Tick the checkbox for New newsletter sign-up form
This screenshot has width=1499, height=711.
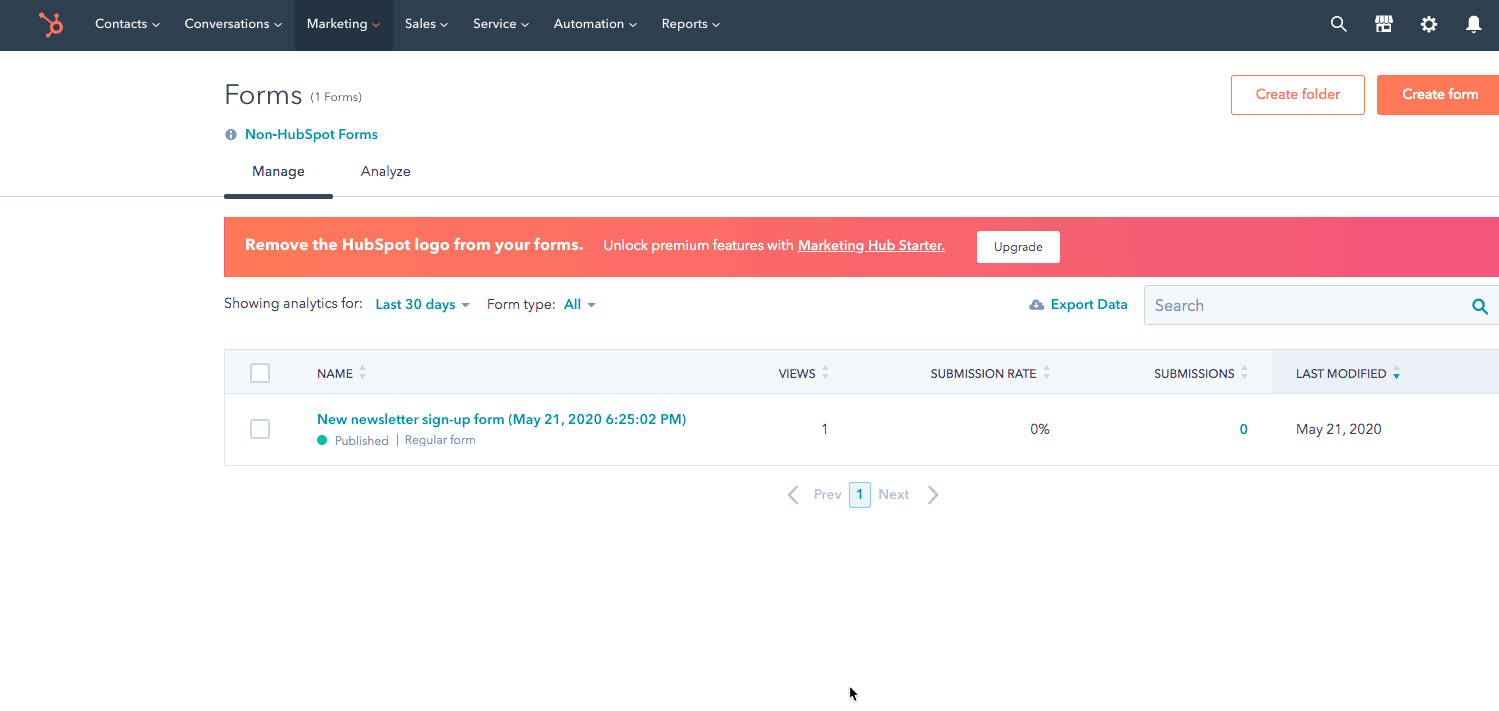[x=260, y=429]
